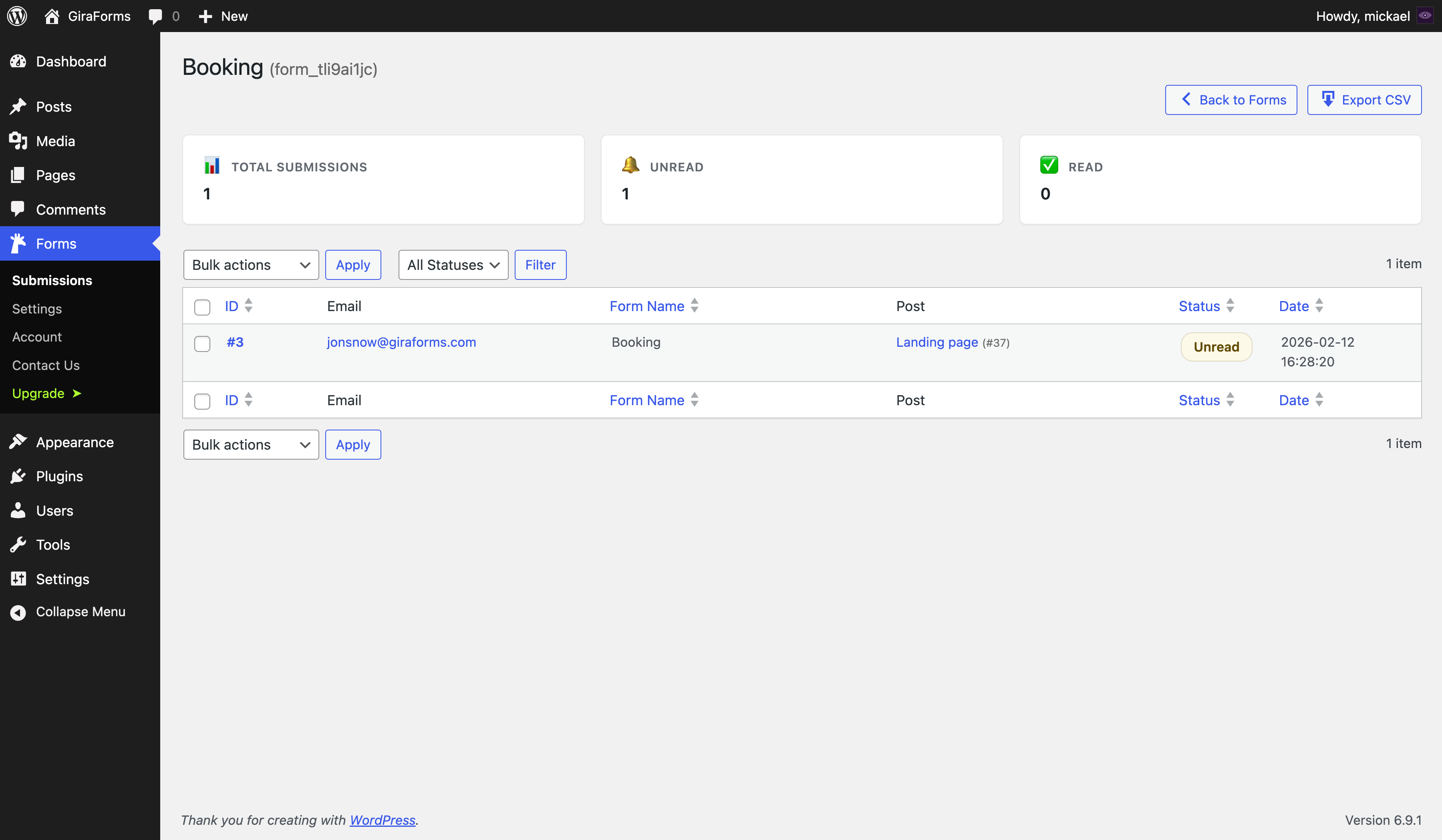Click the Filter button
1442x840 pixels.
point(540,265)
